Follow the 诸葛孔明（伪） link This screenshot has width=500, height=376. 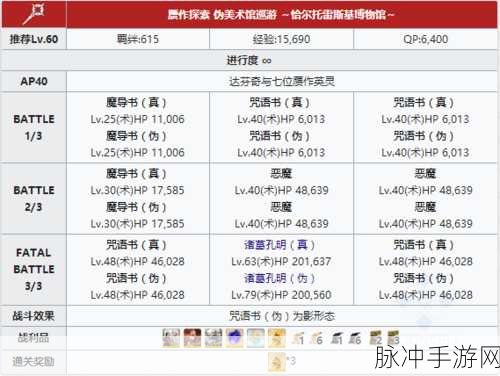coord(279,278)
